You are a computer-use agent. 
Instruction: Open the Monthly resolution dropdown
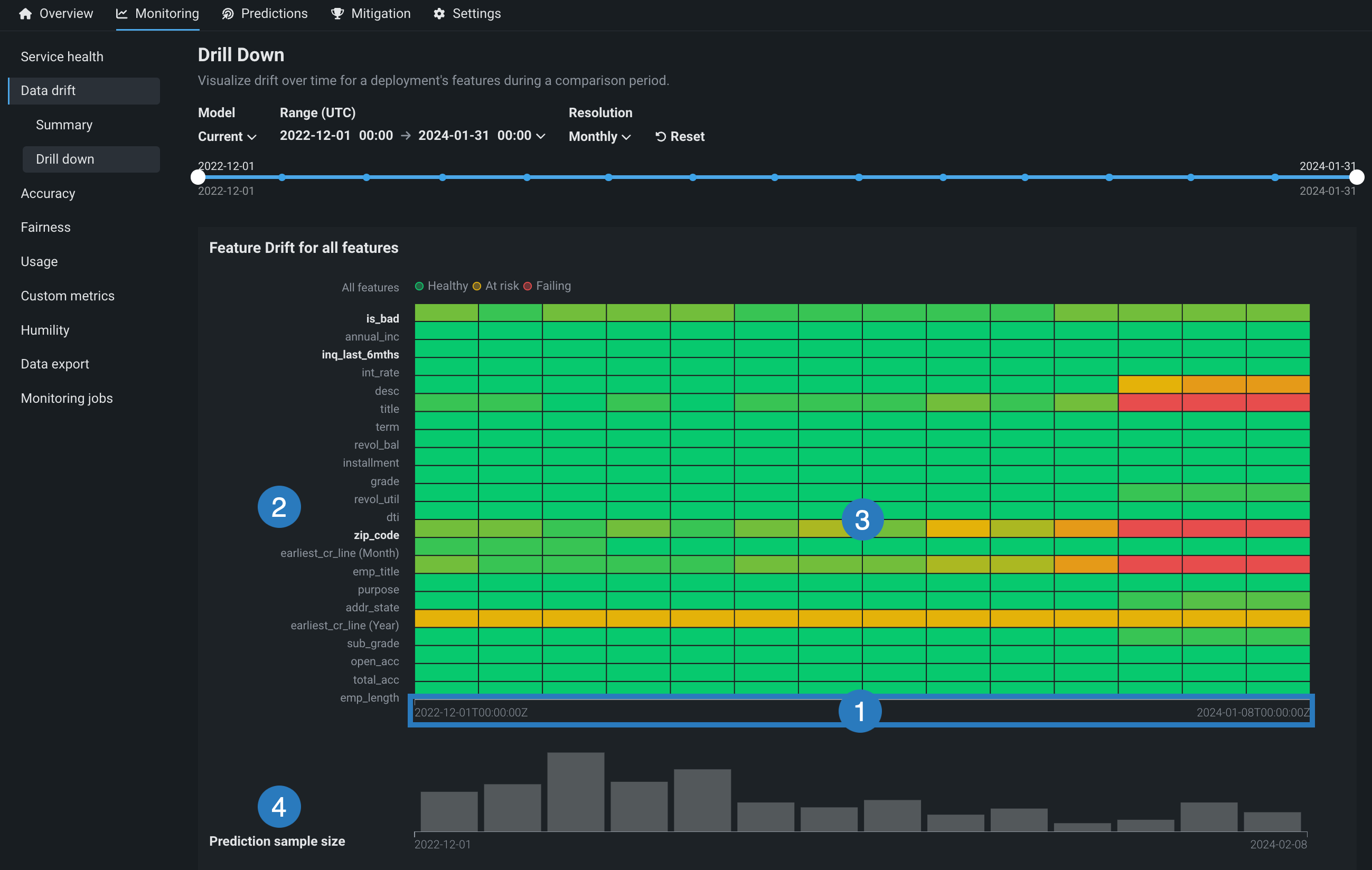(599, 137)
